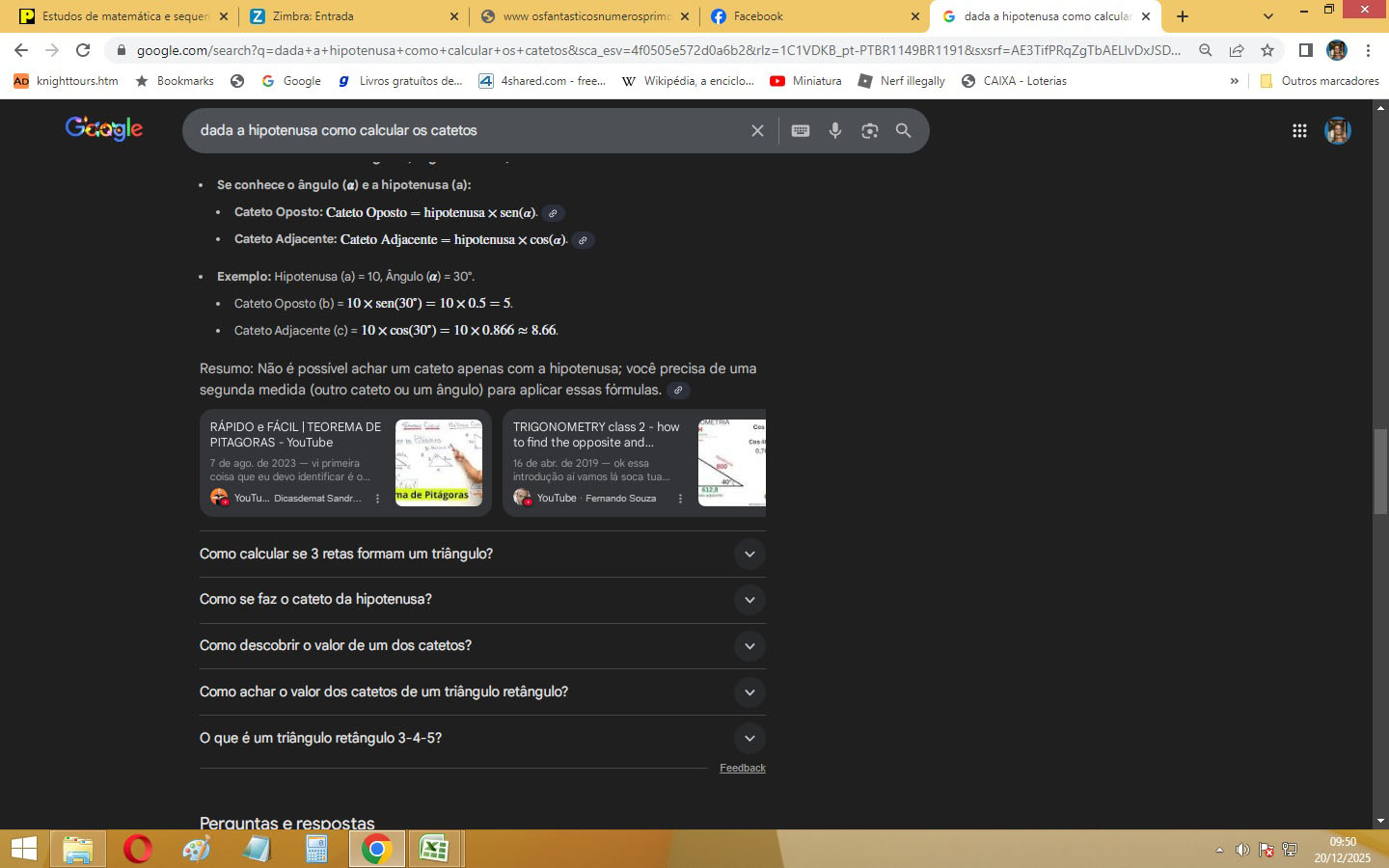Expand 'Como se faz o cateto da hipotenusa?'

749,600
